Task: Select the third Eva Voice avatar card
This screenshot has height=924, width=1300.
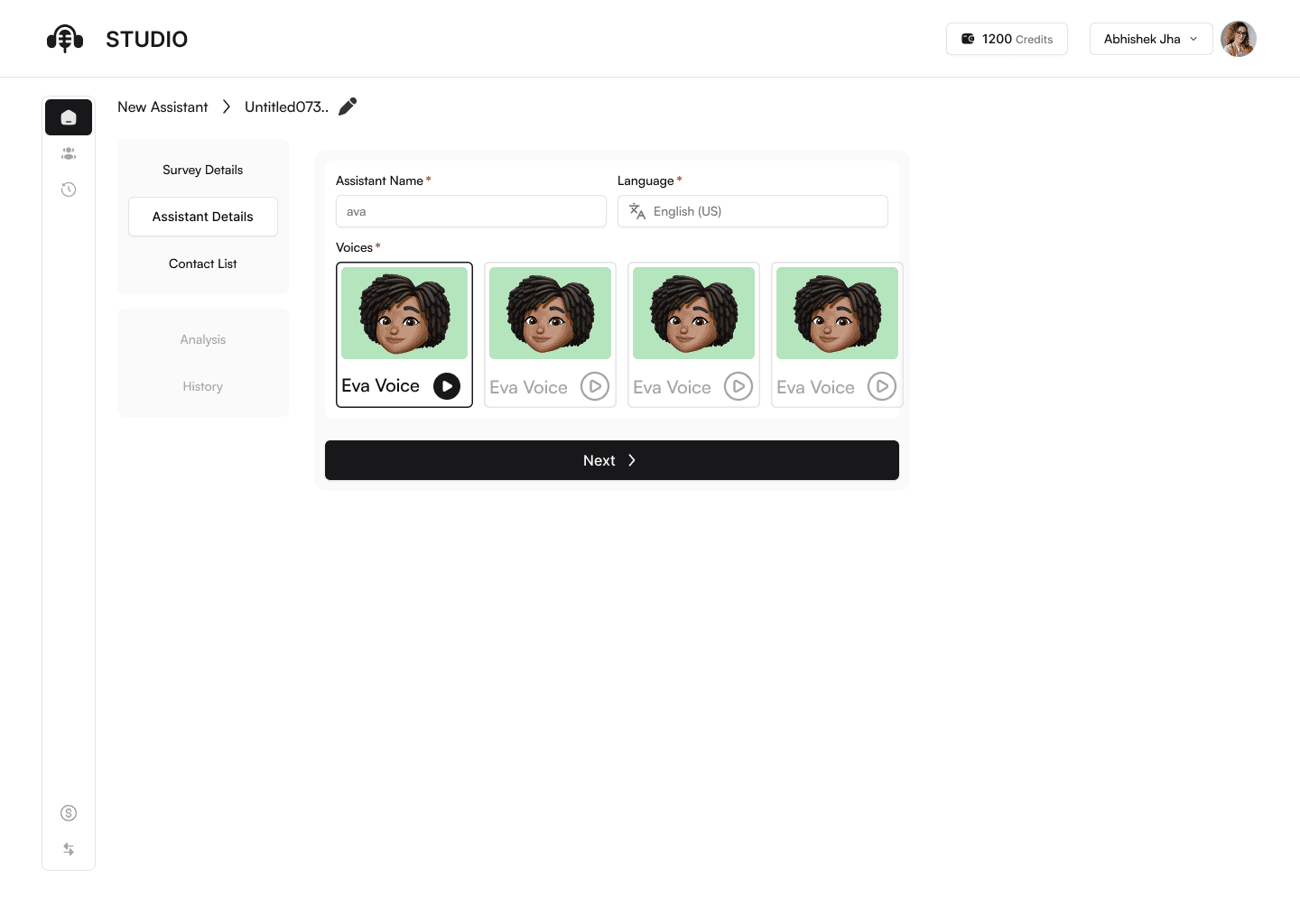Action: point(693,335)
